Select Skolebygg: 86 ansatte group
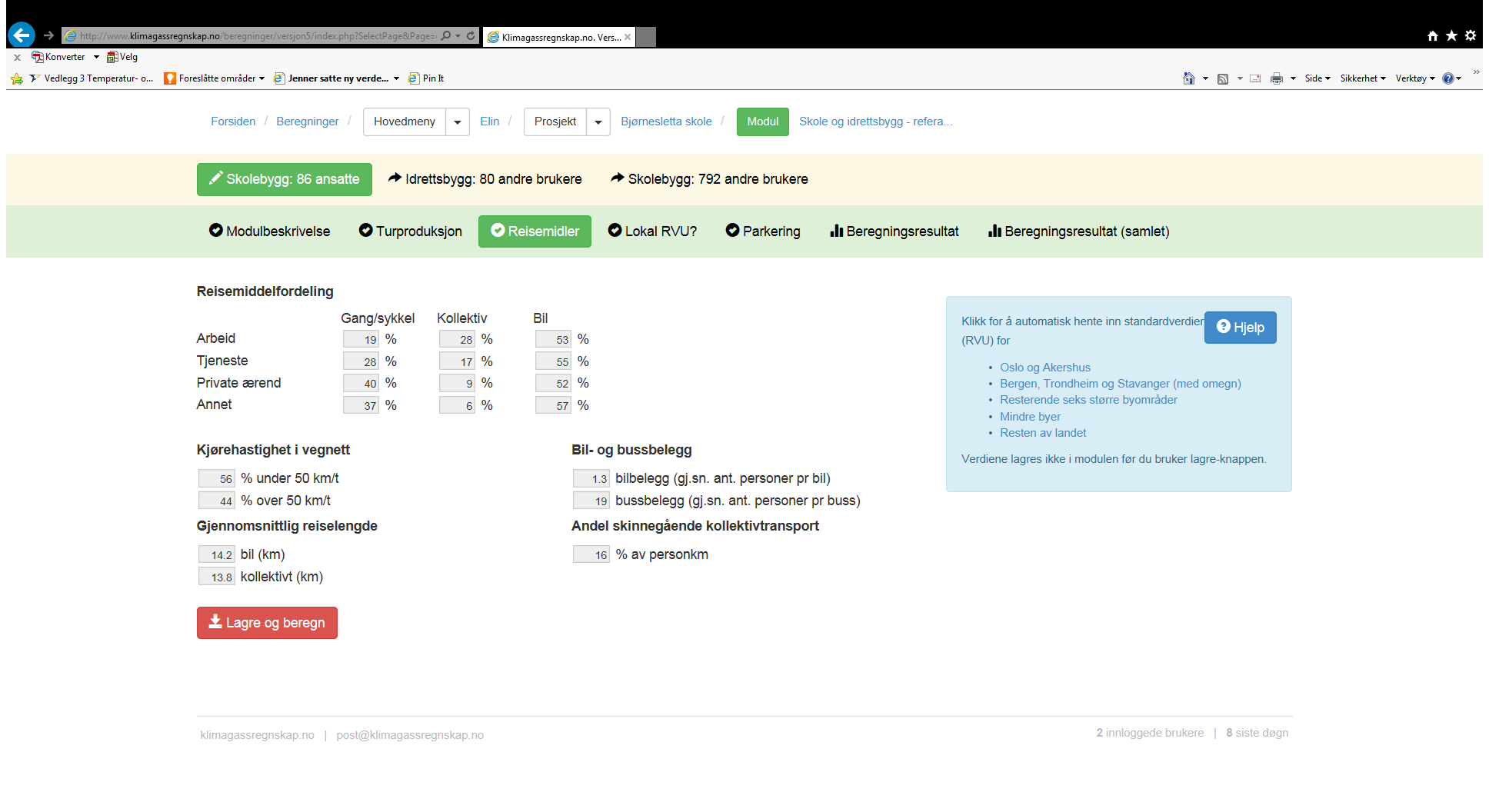This screenshot has width=1489, height=812. 285,179
